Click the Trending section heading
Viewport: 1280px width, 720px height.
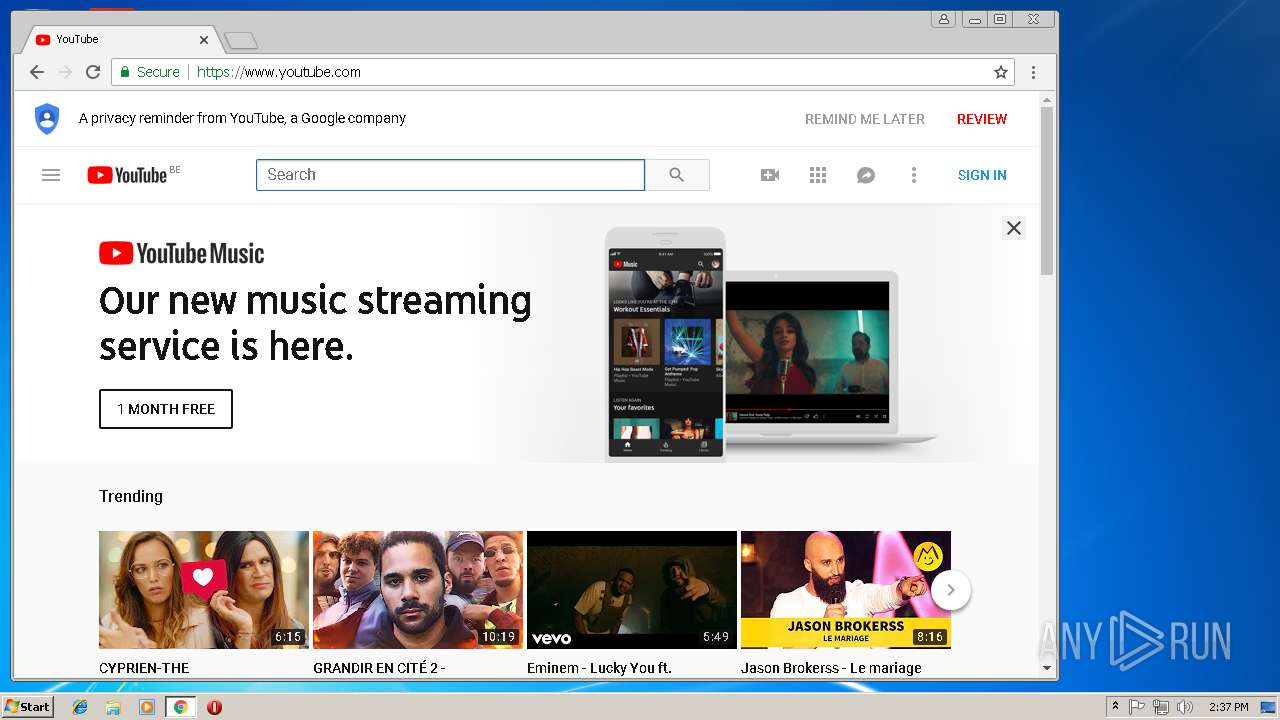pos(131,496)
